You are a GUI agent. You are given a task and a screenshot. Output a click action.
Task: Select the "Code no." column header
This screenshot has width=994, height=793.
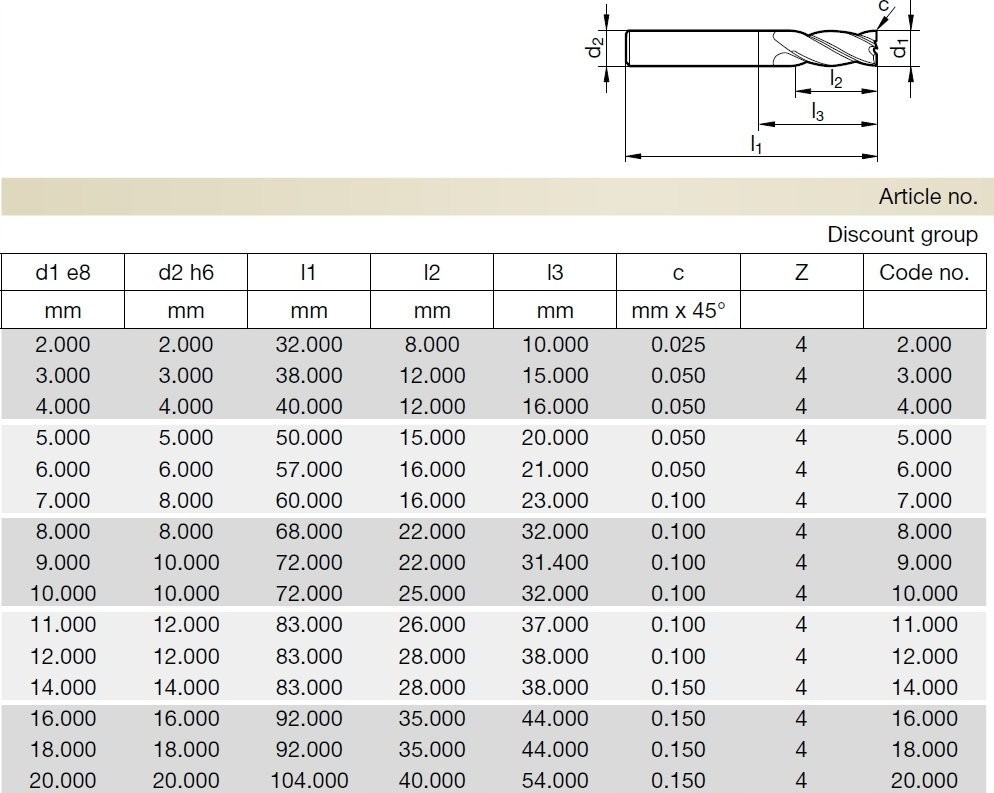point(924,272)
